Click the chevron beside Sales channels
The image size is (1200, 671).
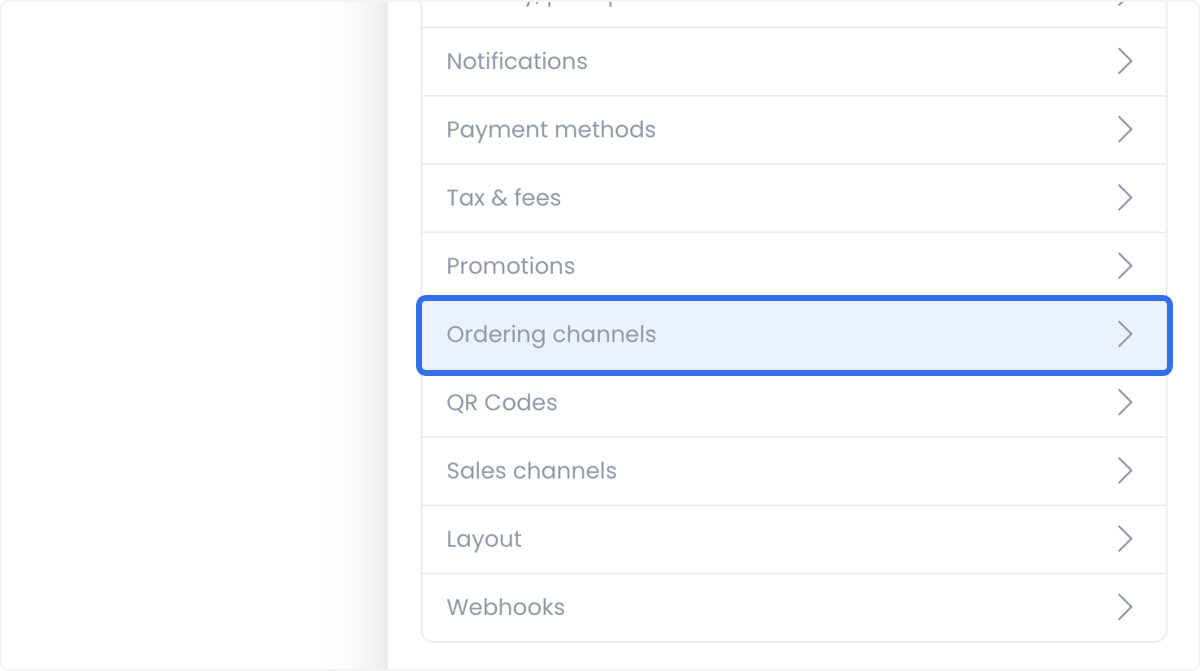click(x=1125, y=471)
